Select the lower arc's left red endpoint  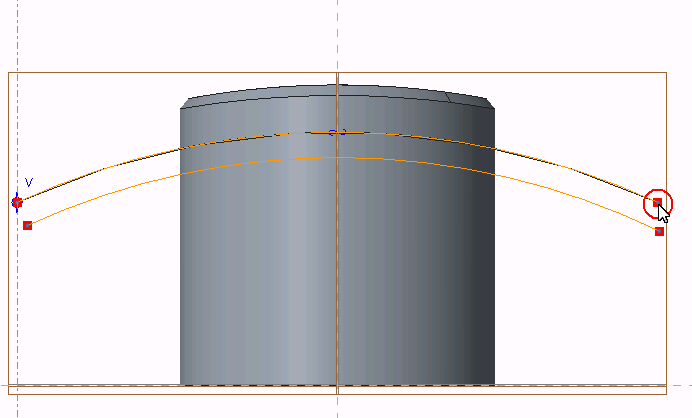click(27, 226)
